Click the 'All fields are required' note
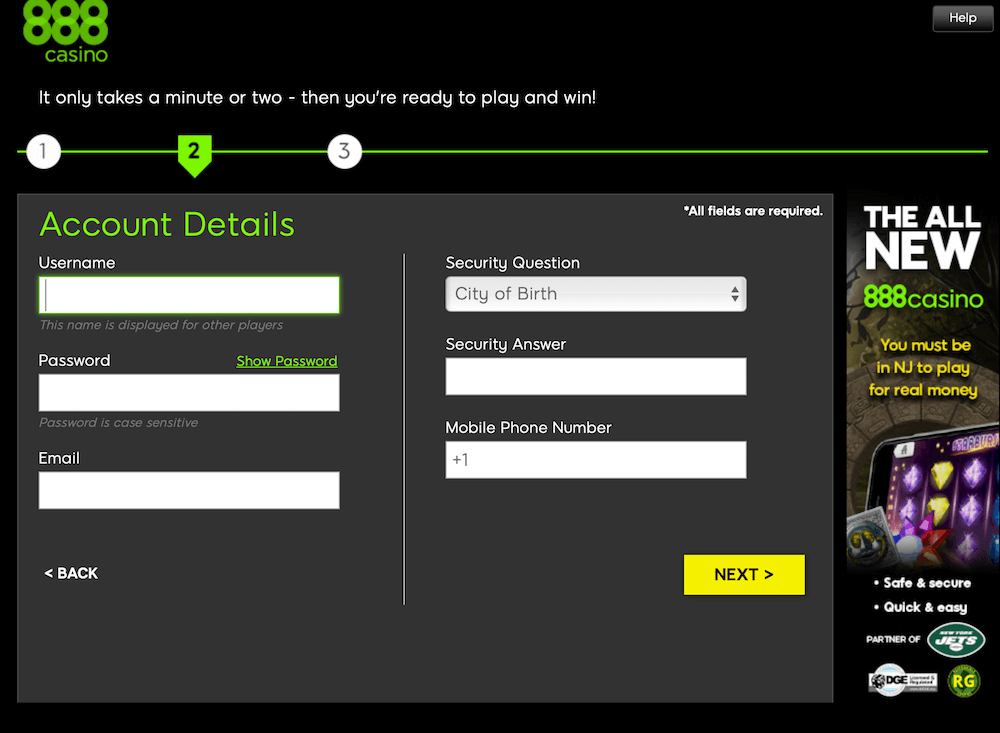1000x733 pixels. coord(753,211)
